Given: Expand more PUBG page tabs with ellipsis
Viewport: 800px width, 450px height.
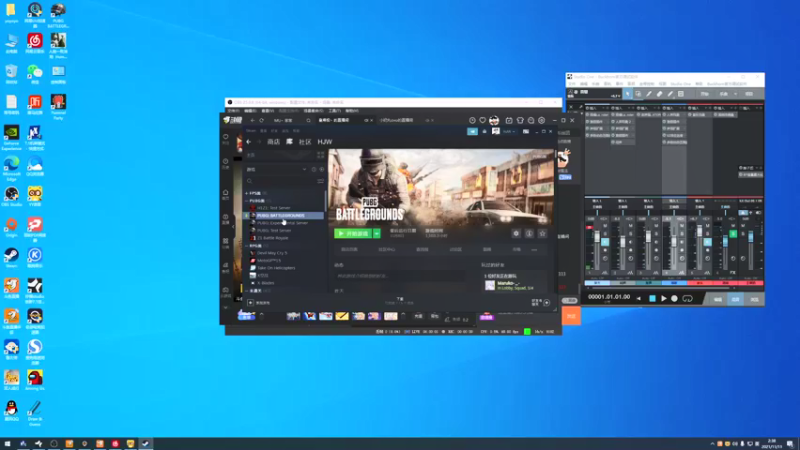Looking at the screenshot, I should click(x=534, y=250).
